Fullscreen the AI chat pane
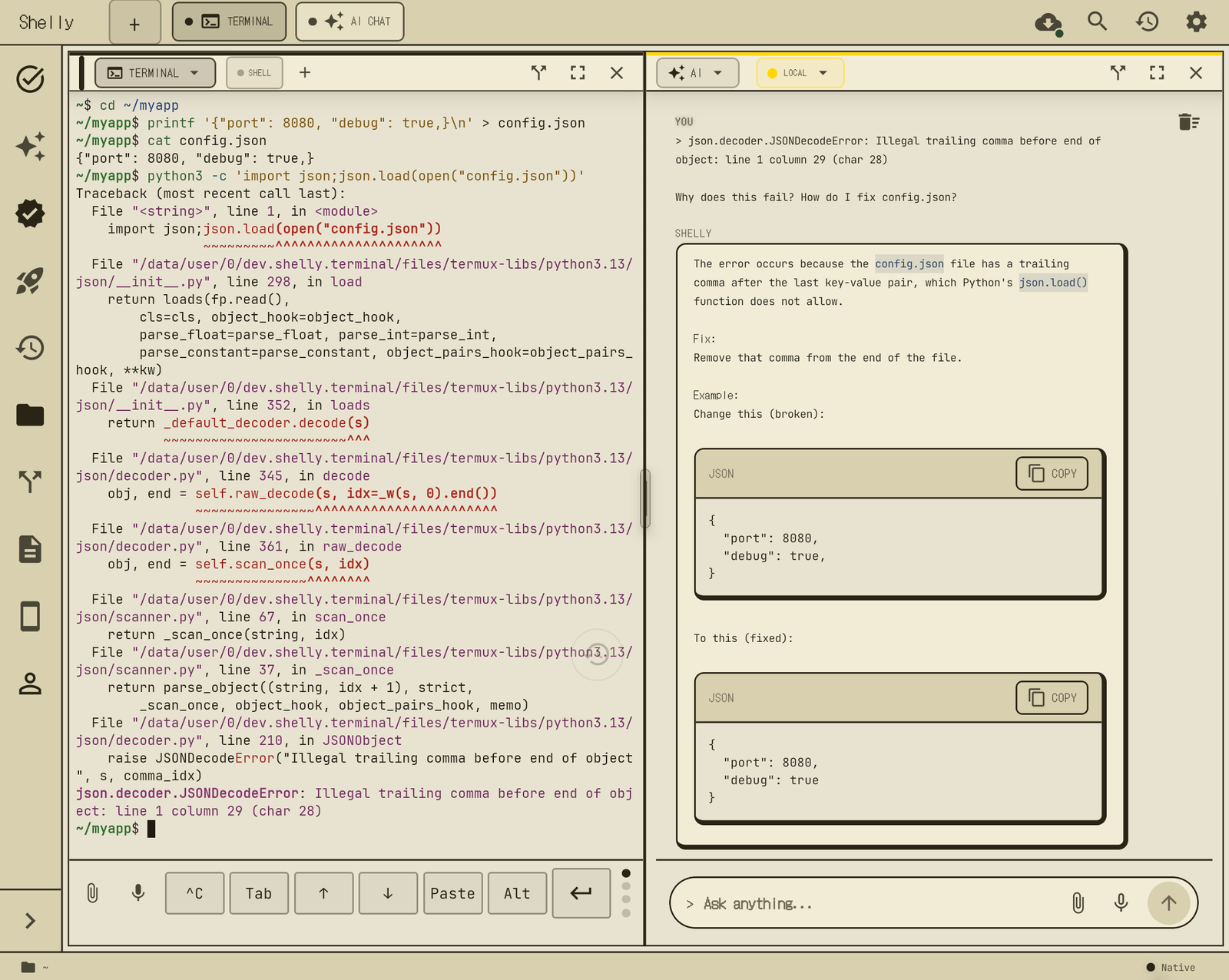Viewport: 1229px width, 980px height. (x=1157, y=72)
